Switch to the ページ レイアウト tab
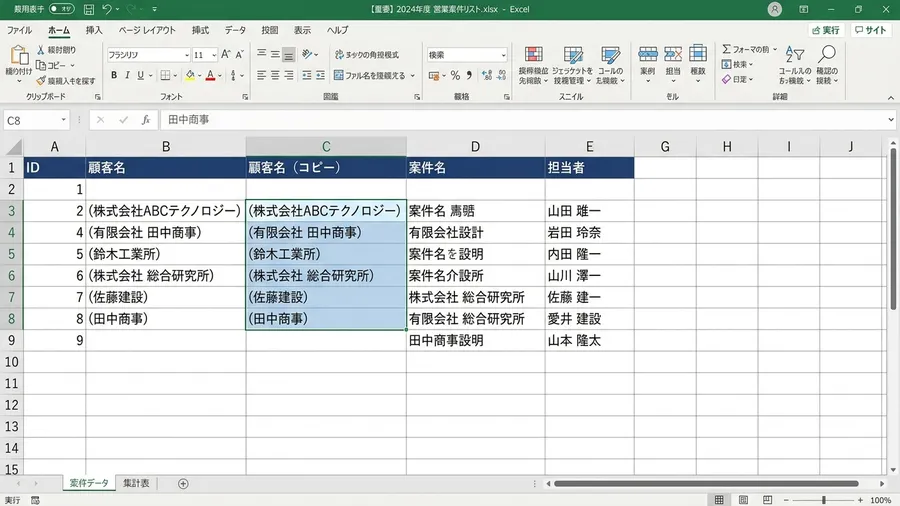Screen dimensions: 900x506 coord(147,30)
